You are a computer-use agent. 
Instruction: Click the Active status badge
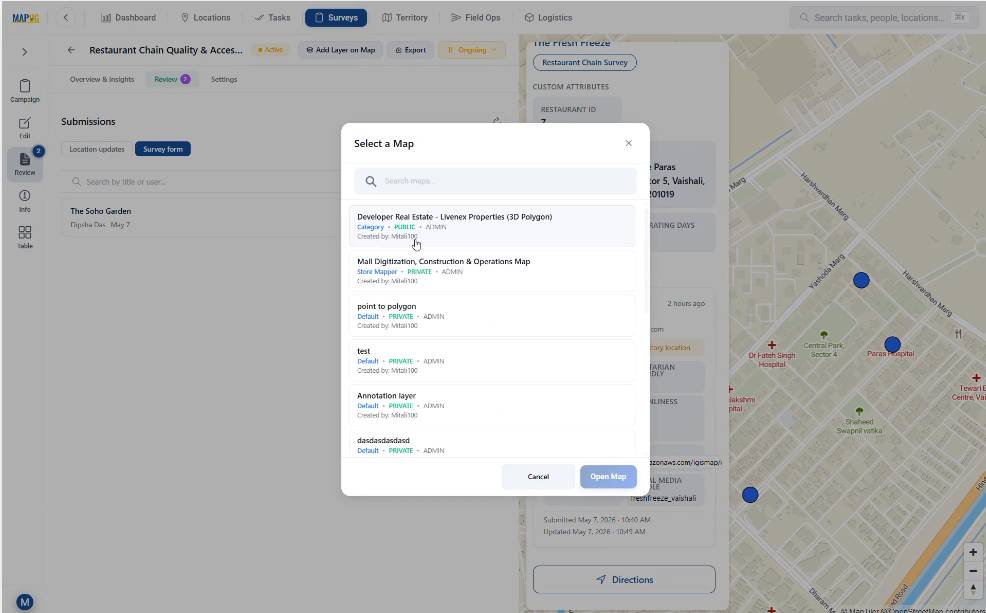(x=270, y=50)
